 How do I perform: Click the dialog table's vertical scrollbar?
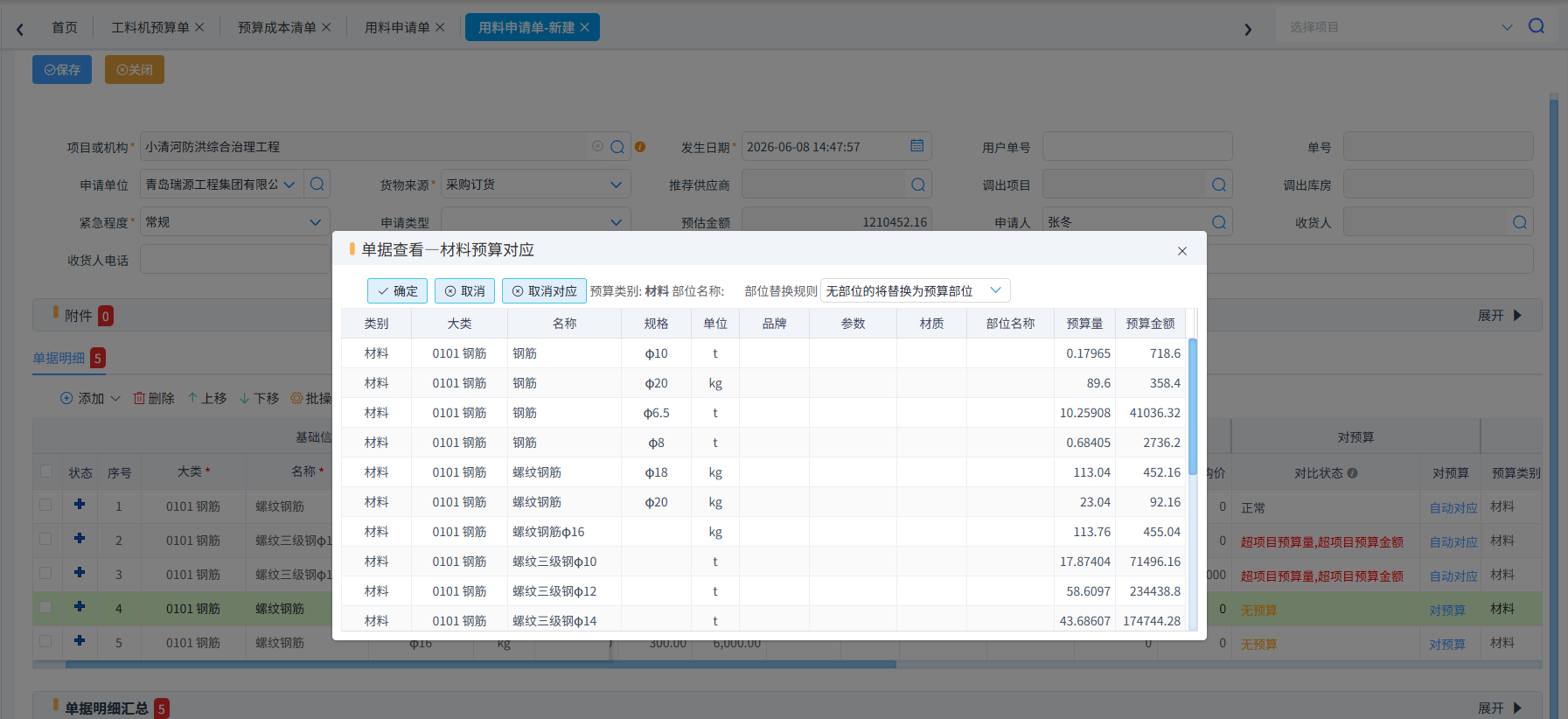click(x=1193, y=406)
